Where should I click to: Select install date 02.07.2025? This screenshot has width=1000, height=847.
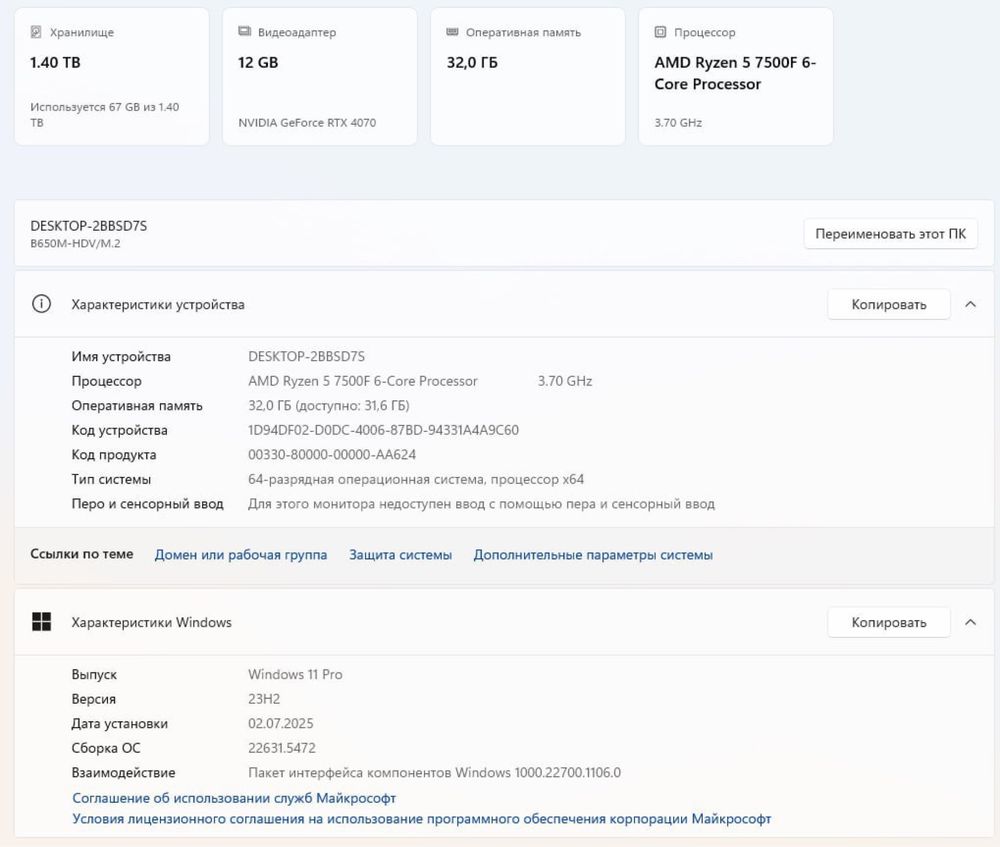pyautogui.click(x=281, y=723)
